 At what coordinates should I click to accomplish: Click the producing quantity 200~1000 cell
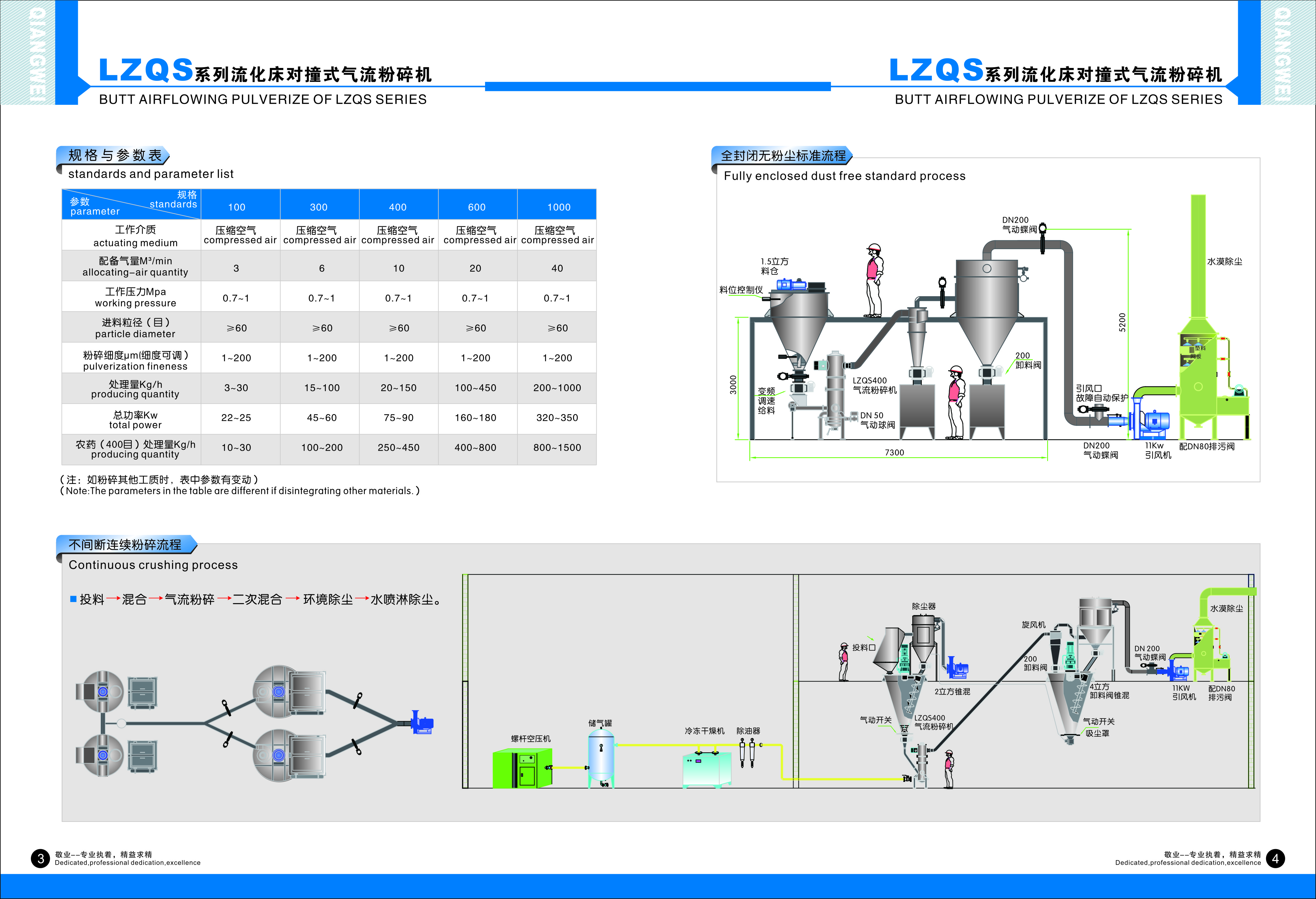tap(557, 388)
